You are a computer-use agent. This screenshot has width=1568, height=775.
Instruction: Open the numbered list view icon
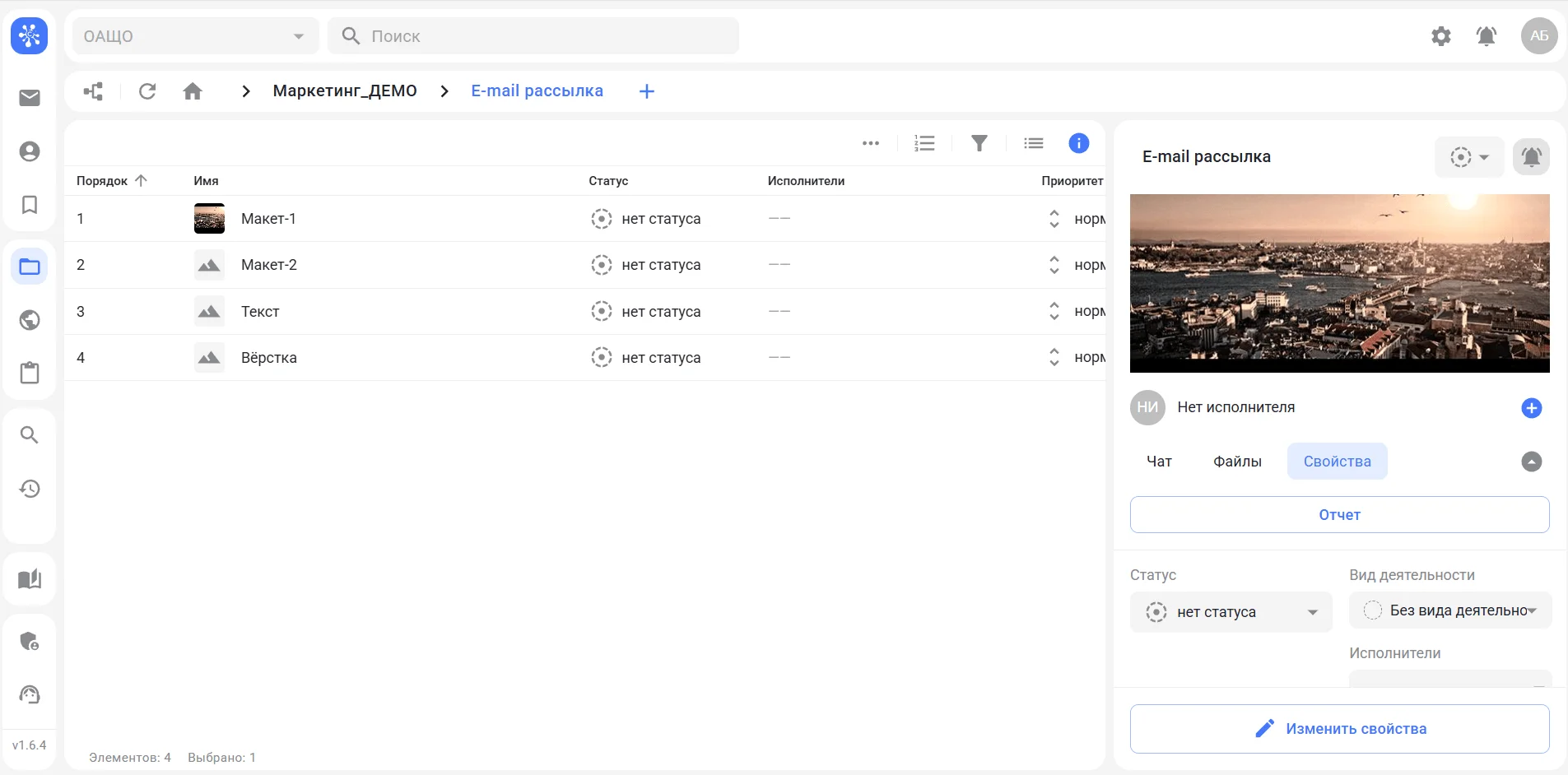click(x=924, y=143)
